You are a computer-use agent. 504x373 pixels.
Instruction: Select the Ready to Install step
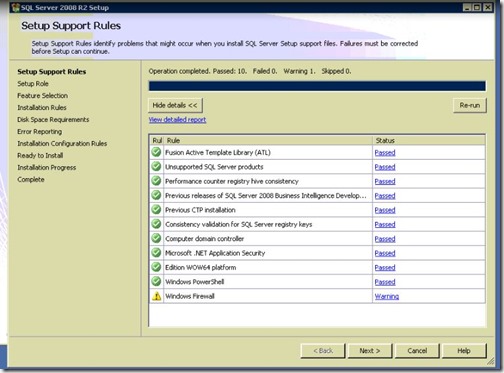[40, 156]
